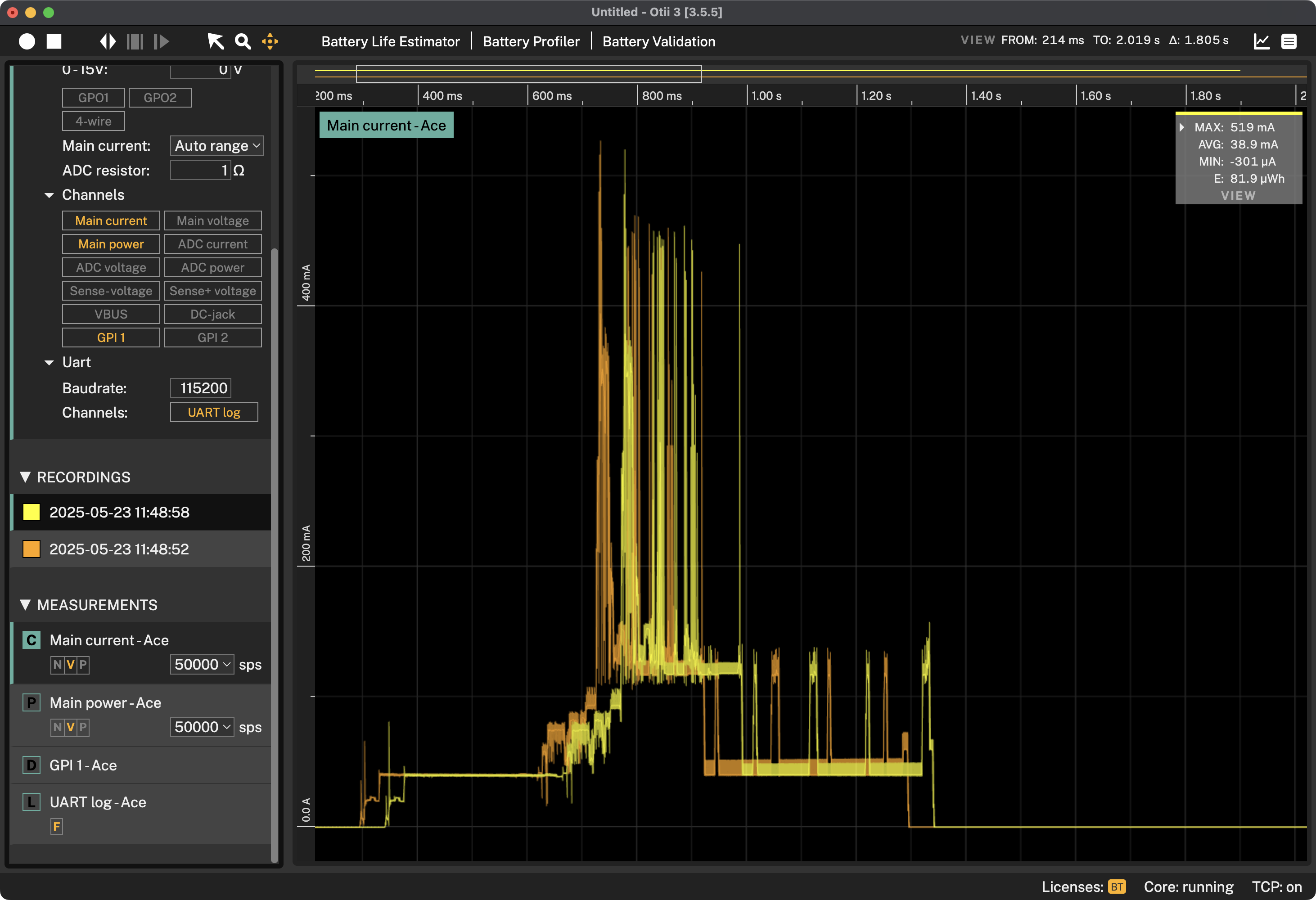Click the follow-live play bar icon
This screenshot has height=900, width=1316.
pos(162,41)
